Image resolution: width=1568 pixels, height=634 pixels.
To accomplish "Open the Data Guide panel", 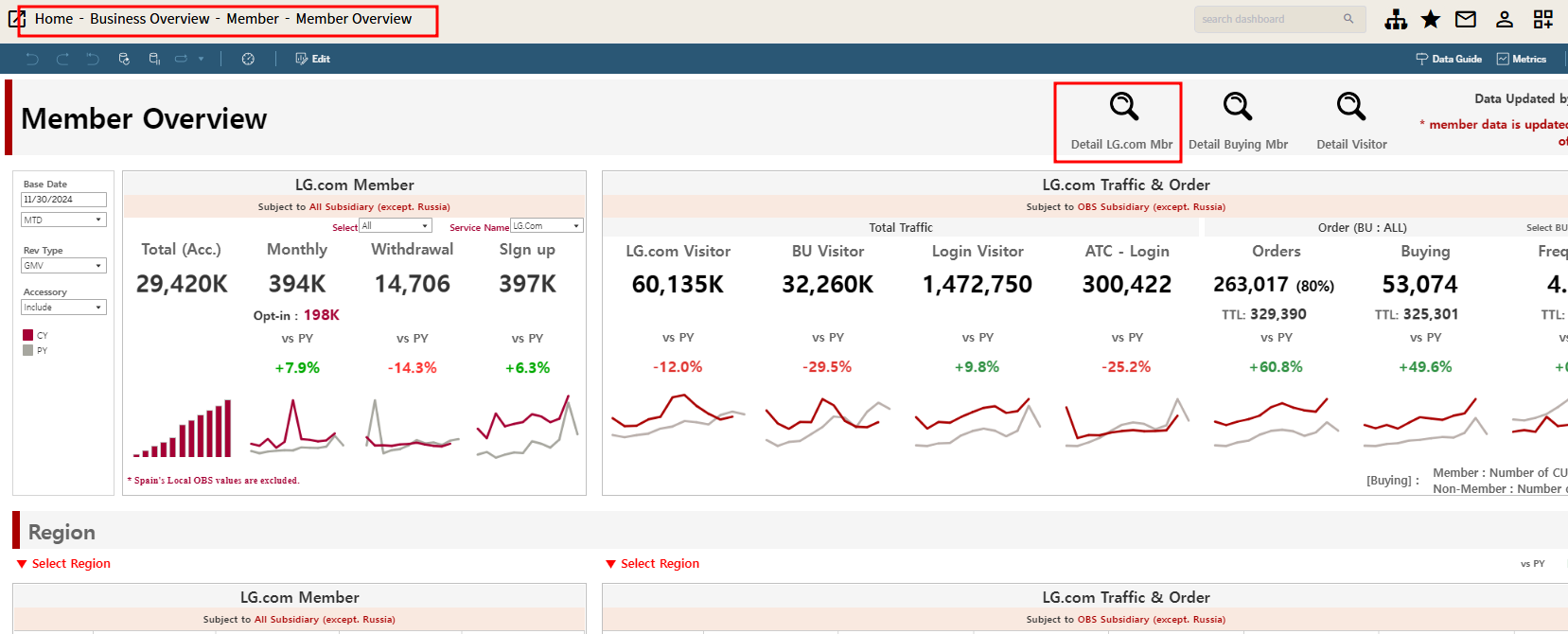I will tap(1449, 59).
